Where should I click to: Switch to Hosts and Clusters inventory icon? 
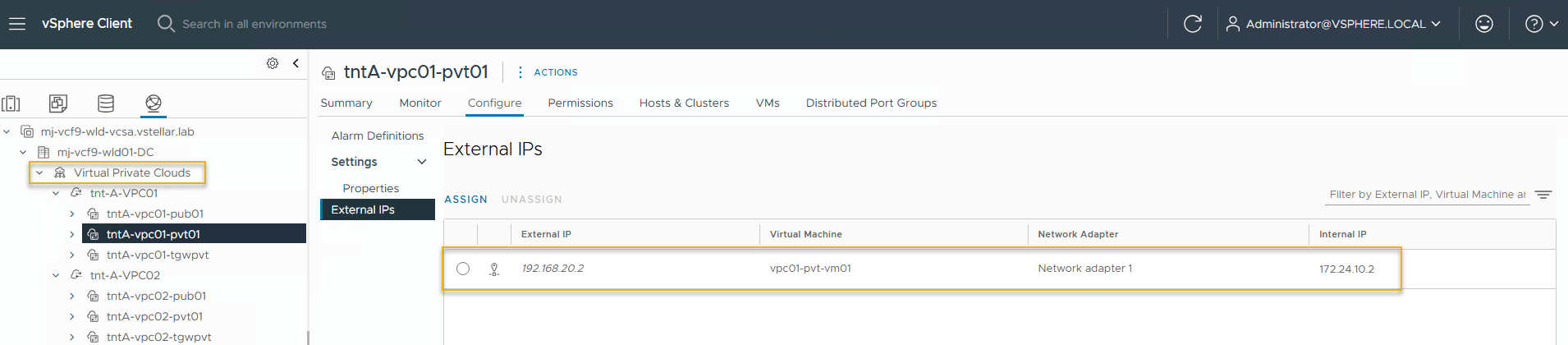pos(11,103)
